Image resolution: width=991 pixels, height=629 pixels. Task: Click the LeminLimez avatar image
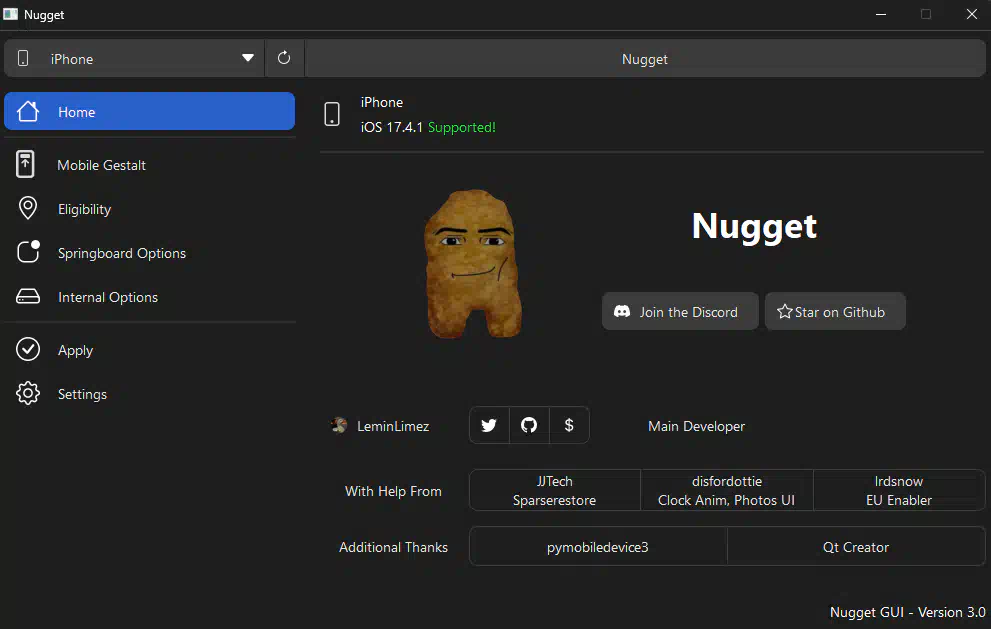click(x=339, y=425)
